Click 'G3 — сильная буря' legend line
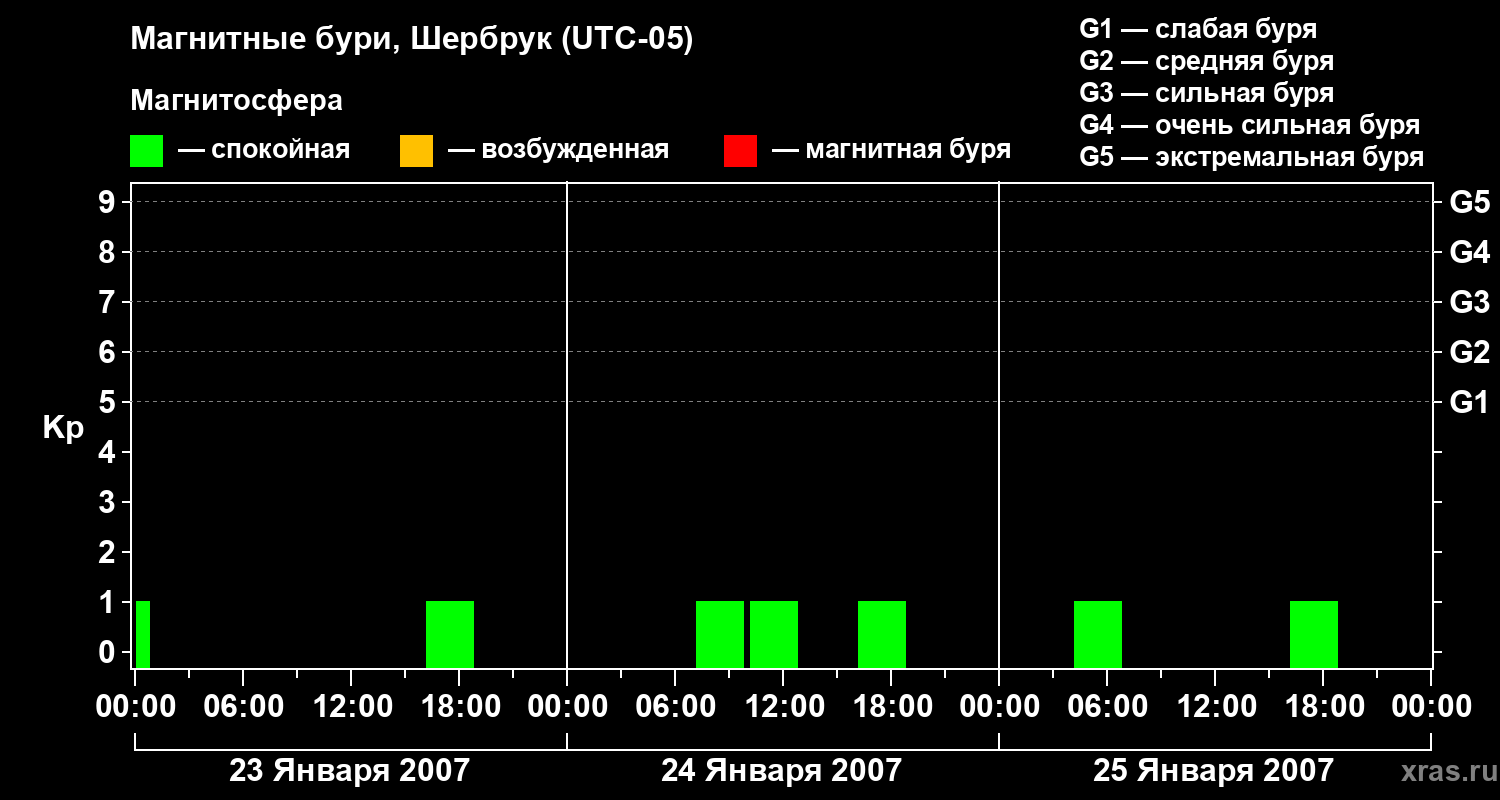 1206,93
